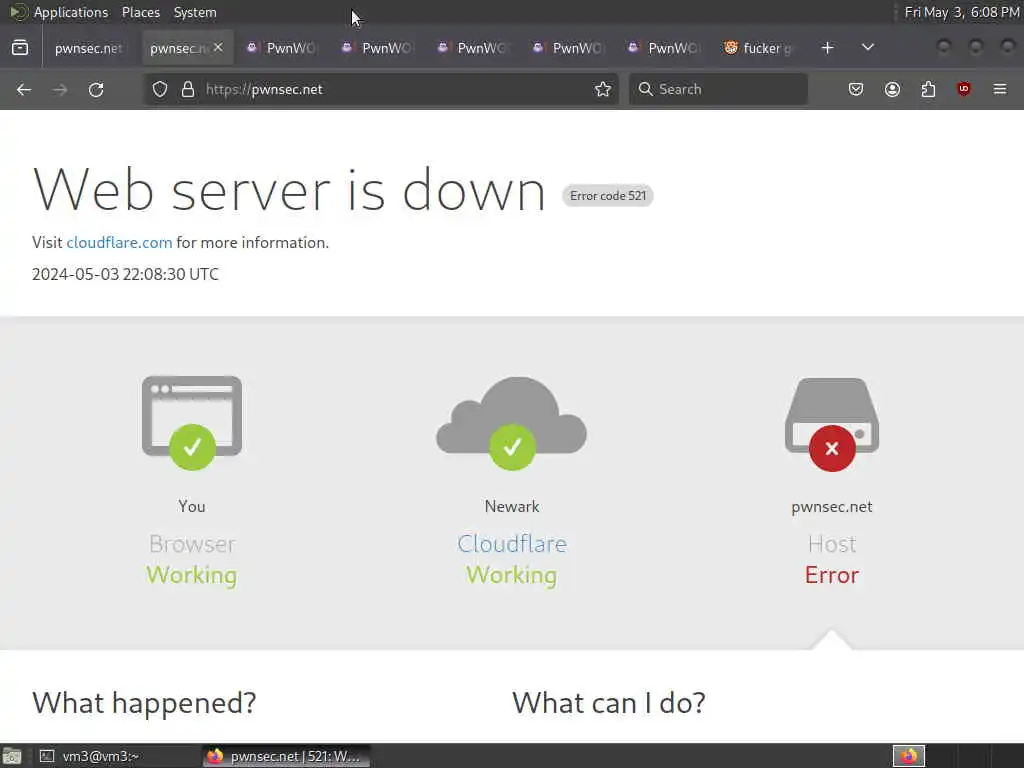The height and width of the screenshot is (768, 1024).
Task: Open the Pocket save icon
Action: [856, 89]
